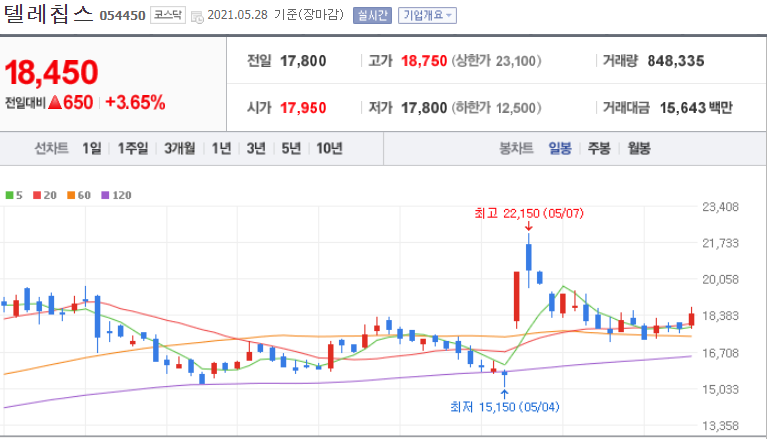
Task: Click the red up-triangle beside 650
Action: [x=55, y=102]
